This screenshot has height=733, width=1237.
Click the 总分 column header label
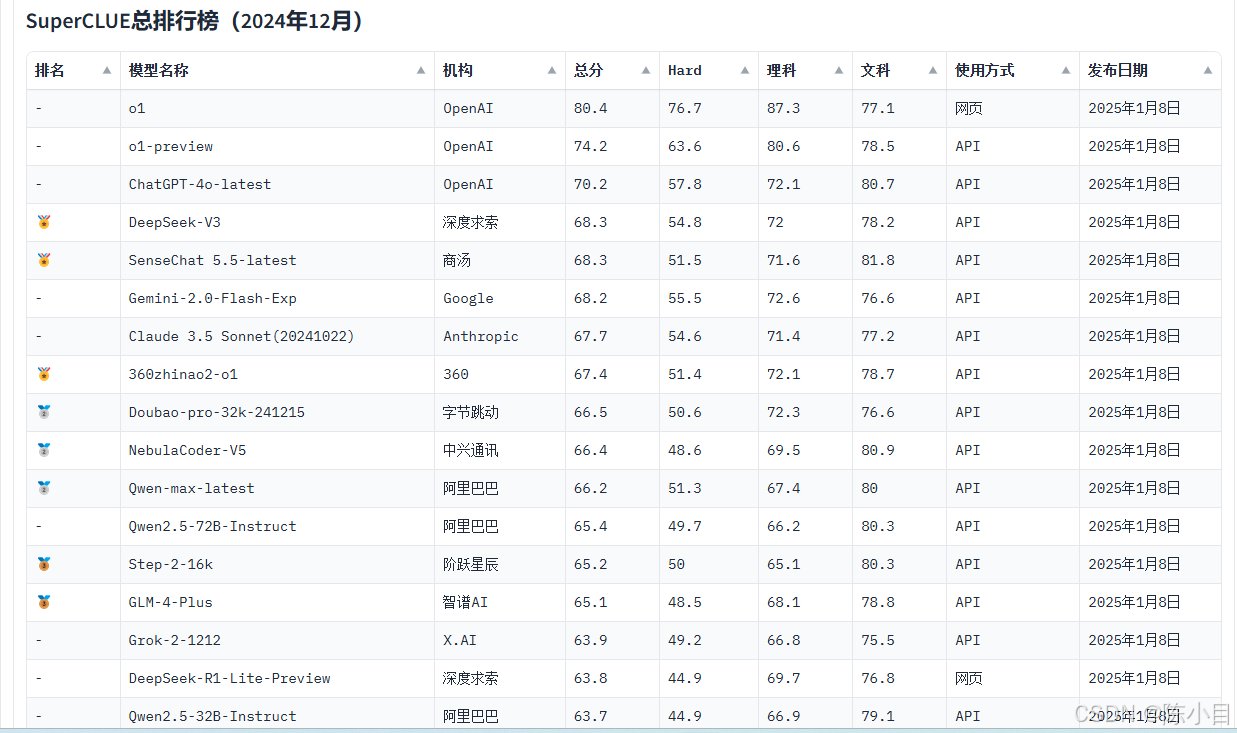point(589,71)
